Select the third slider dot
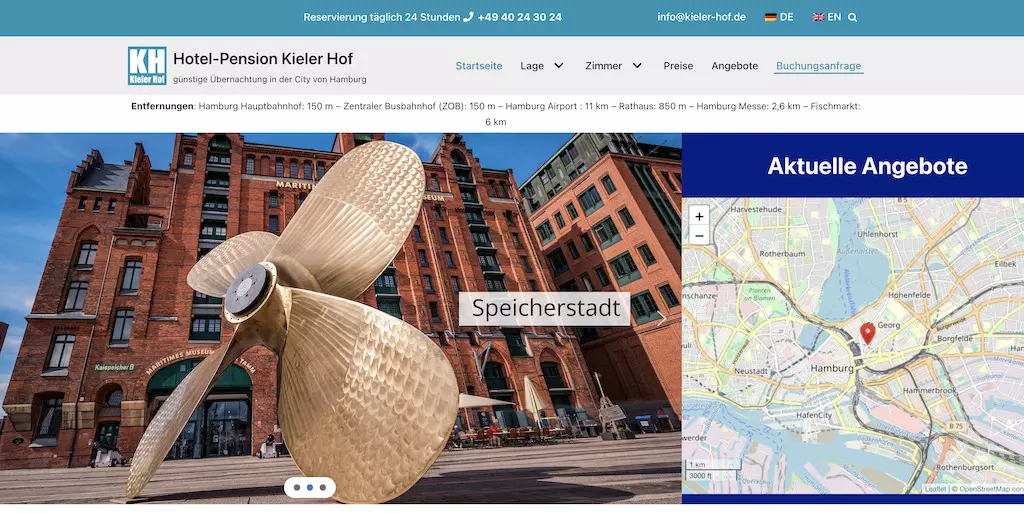Image resolution: width=1024 pixels, height=513 pixels. click(323, 488)
